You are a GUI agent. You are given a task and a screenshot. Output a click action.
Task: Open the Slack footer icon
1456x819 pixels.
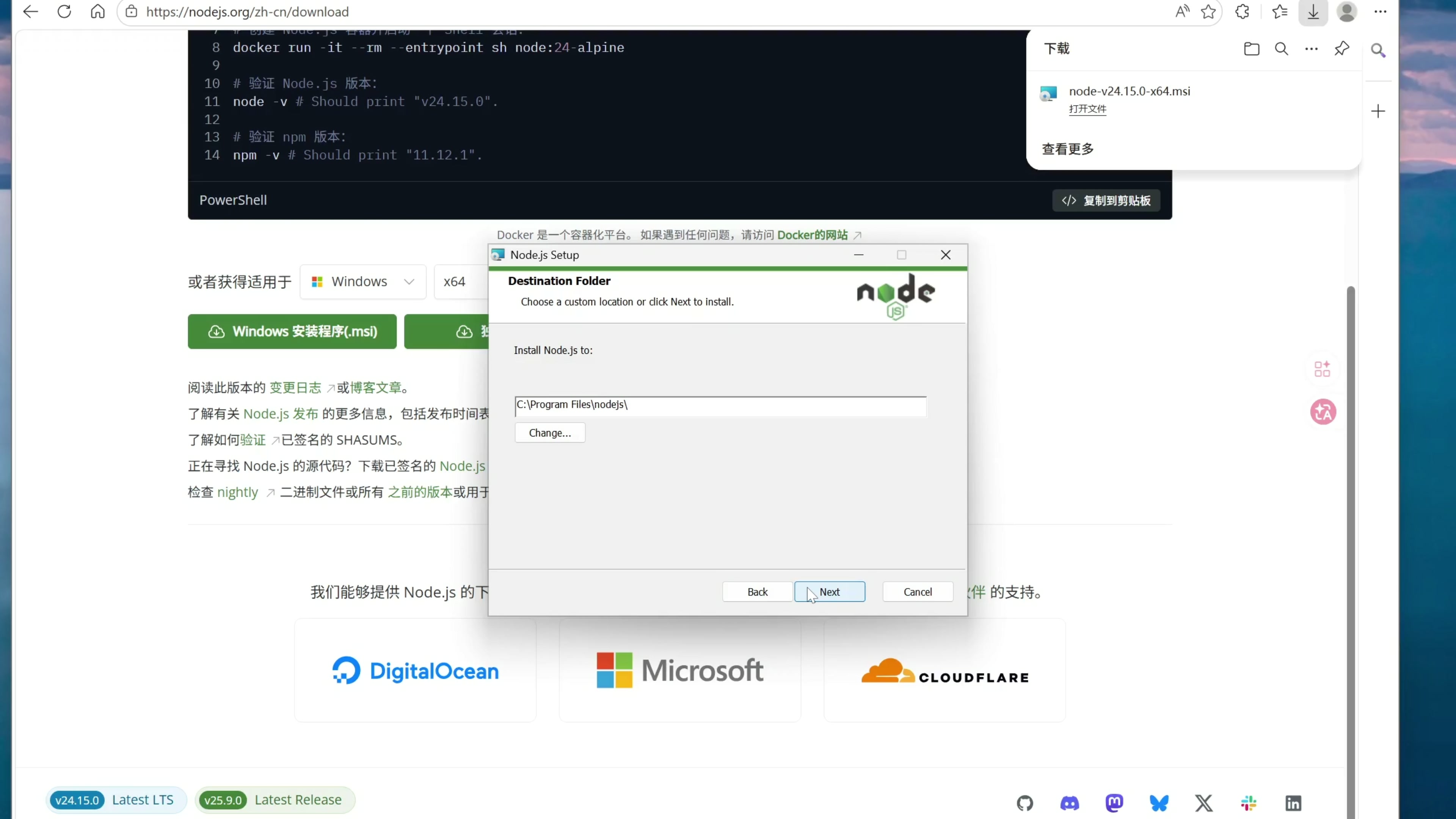pos(1249,803)
